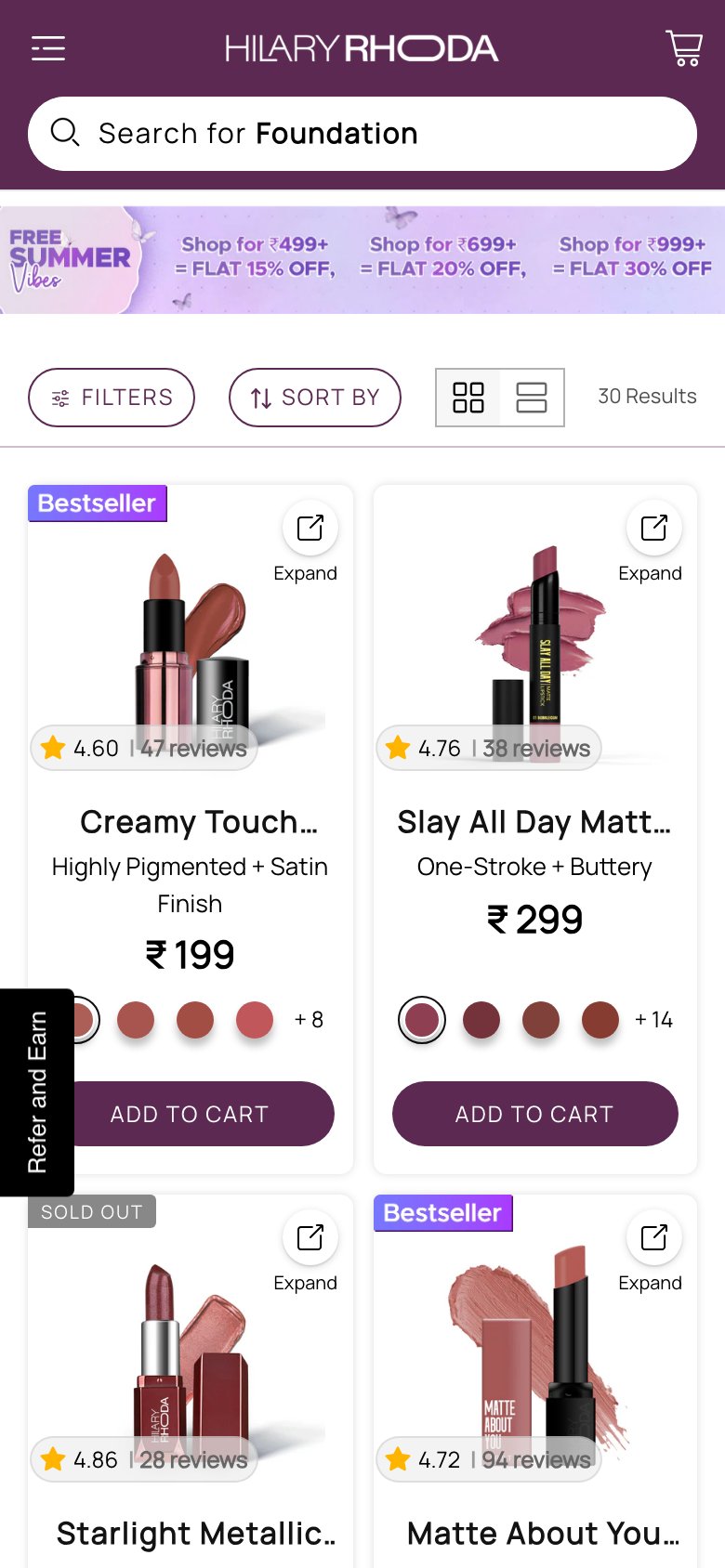This screenshot has width=725, height=1568.
Task: Switch to list view layout
Action: 532,398
